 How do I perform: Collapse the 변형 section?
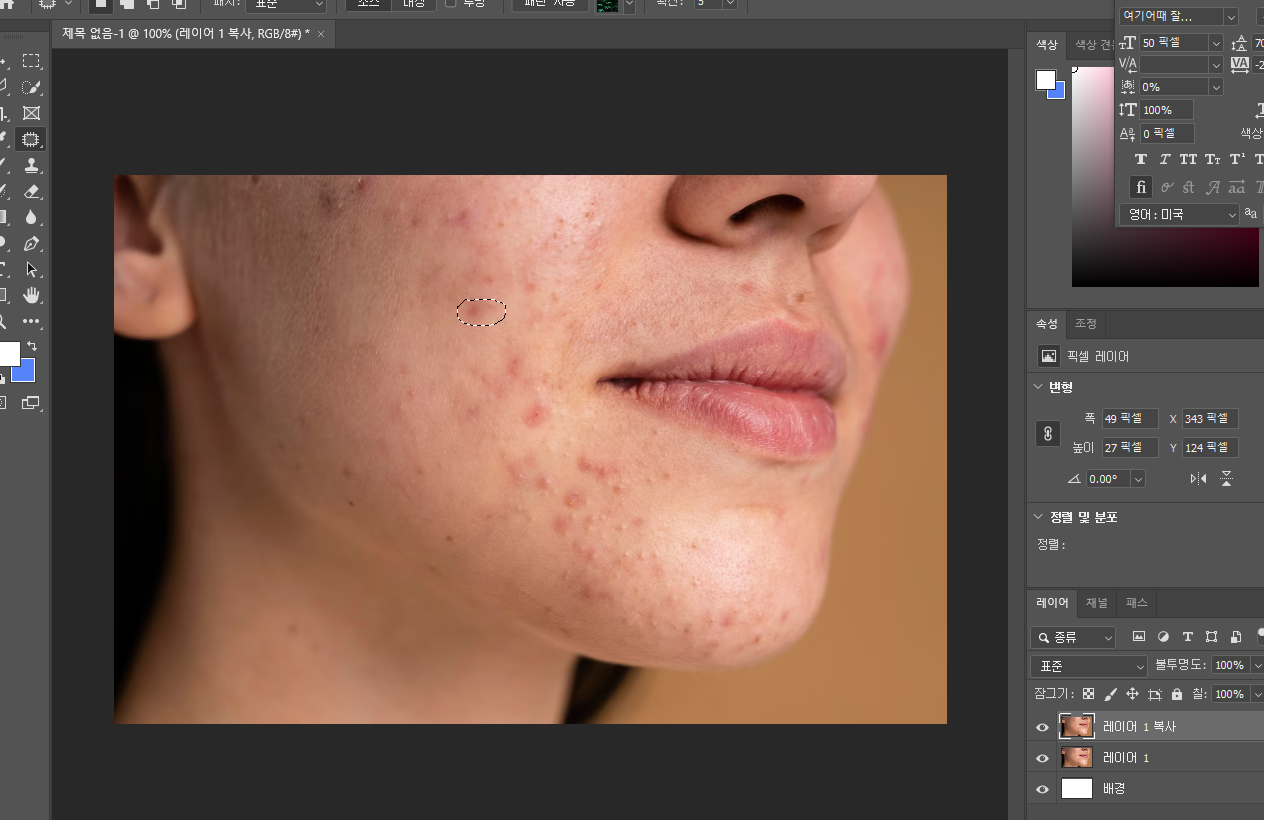tap(1037, 387)
